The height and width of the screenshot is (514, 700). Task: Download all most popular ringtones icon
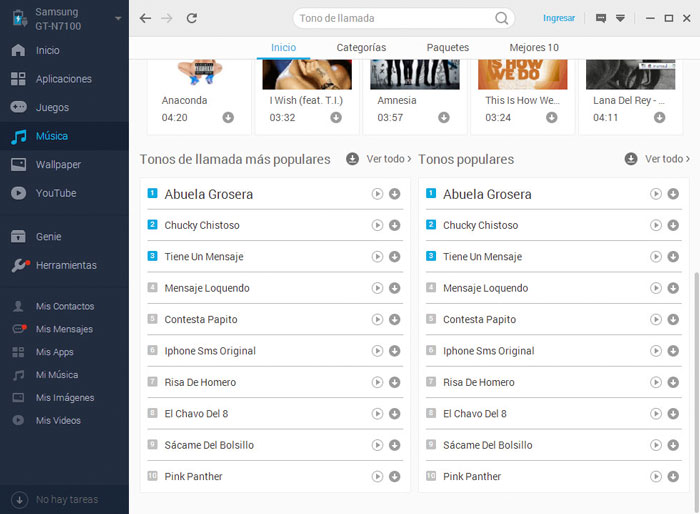click(352, 159)
